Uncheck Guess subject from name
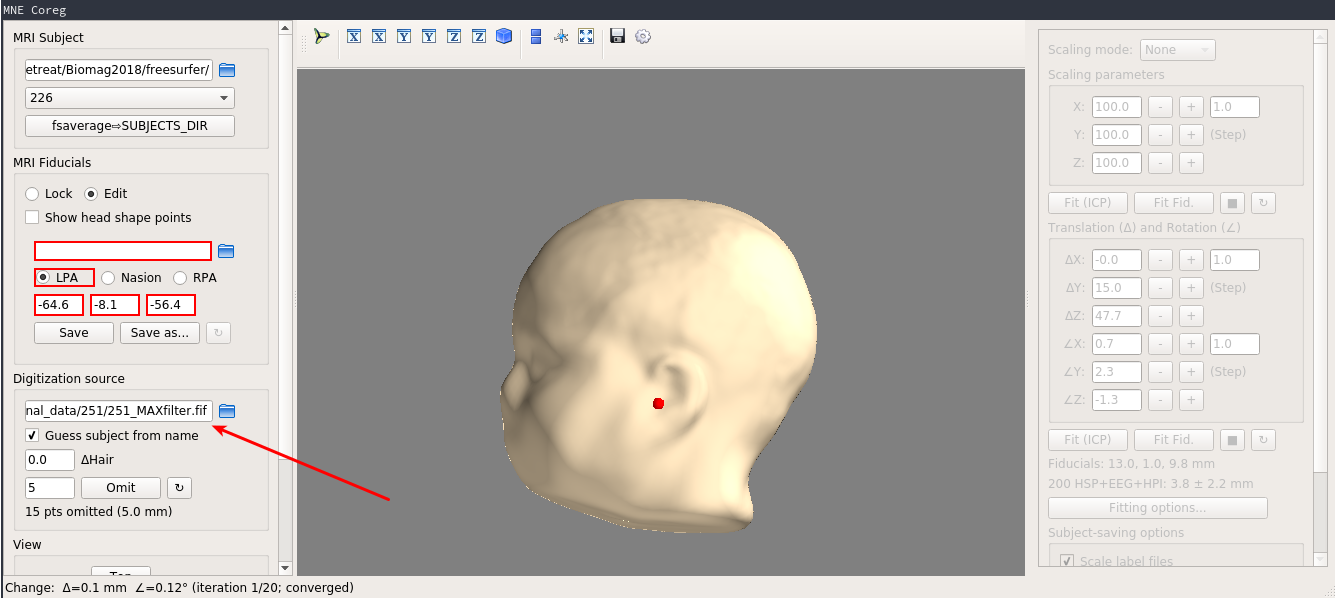This screenshot has width=1335, height=598. (x=32, y=436)
